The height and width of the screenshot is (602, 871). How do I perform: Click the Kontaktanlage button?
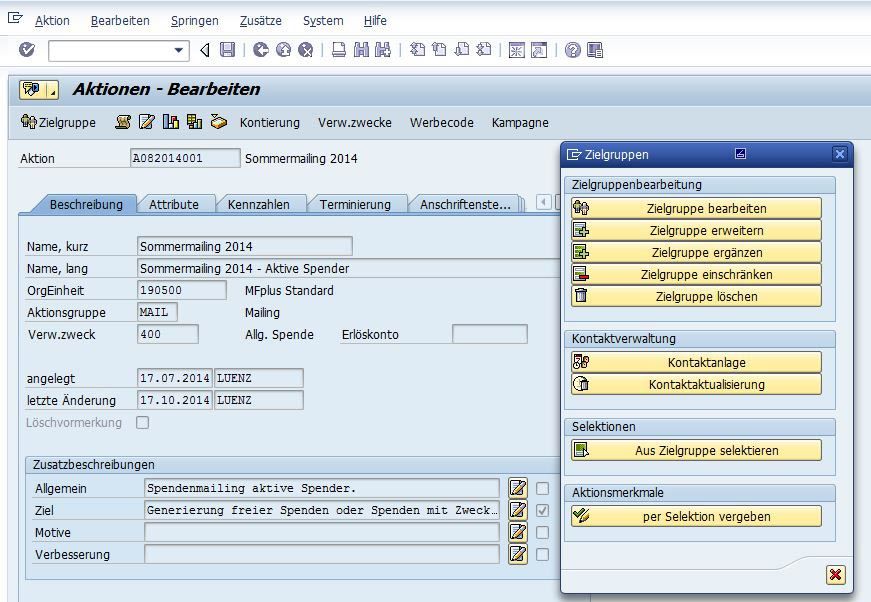(696, 362)
